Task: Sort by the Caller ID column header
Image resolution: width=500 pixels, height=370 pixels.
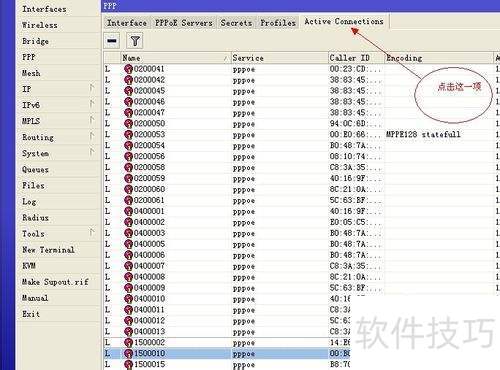Action: pyautogui.click(x=356, y=58)
